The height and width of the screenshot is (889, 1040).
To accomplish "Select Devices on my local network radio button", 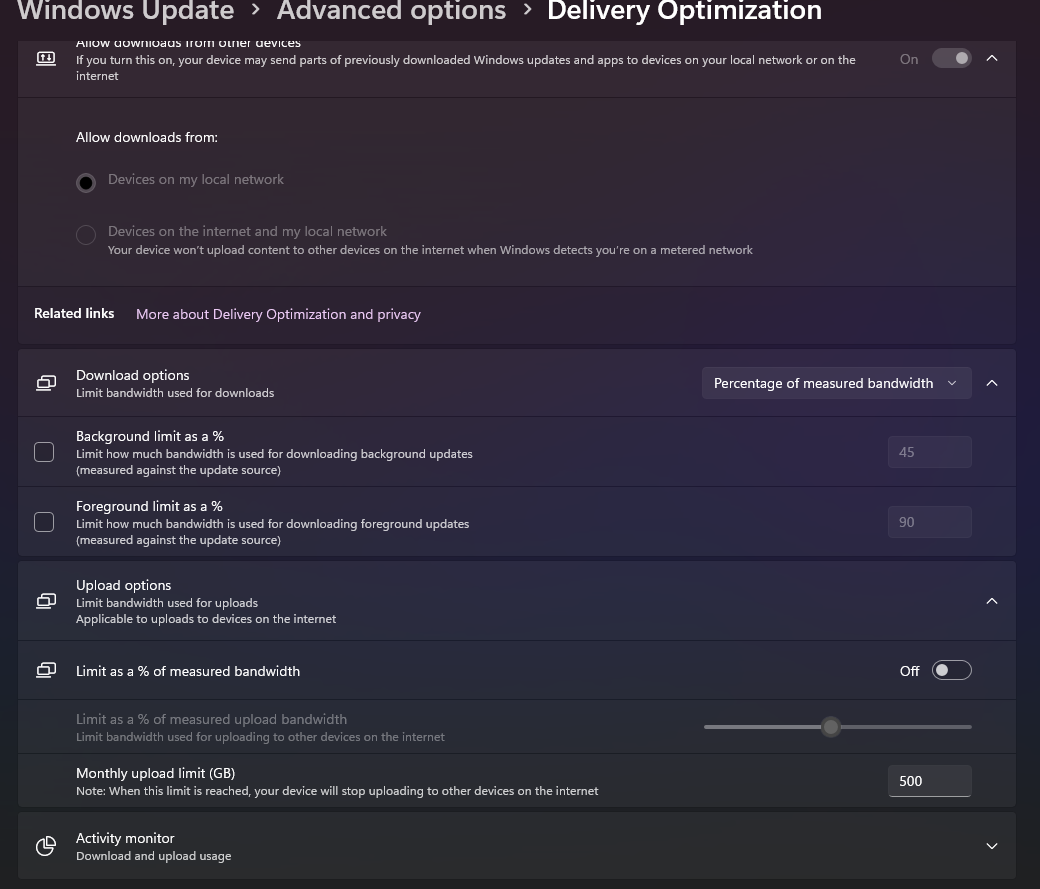I will (86, 182).
